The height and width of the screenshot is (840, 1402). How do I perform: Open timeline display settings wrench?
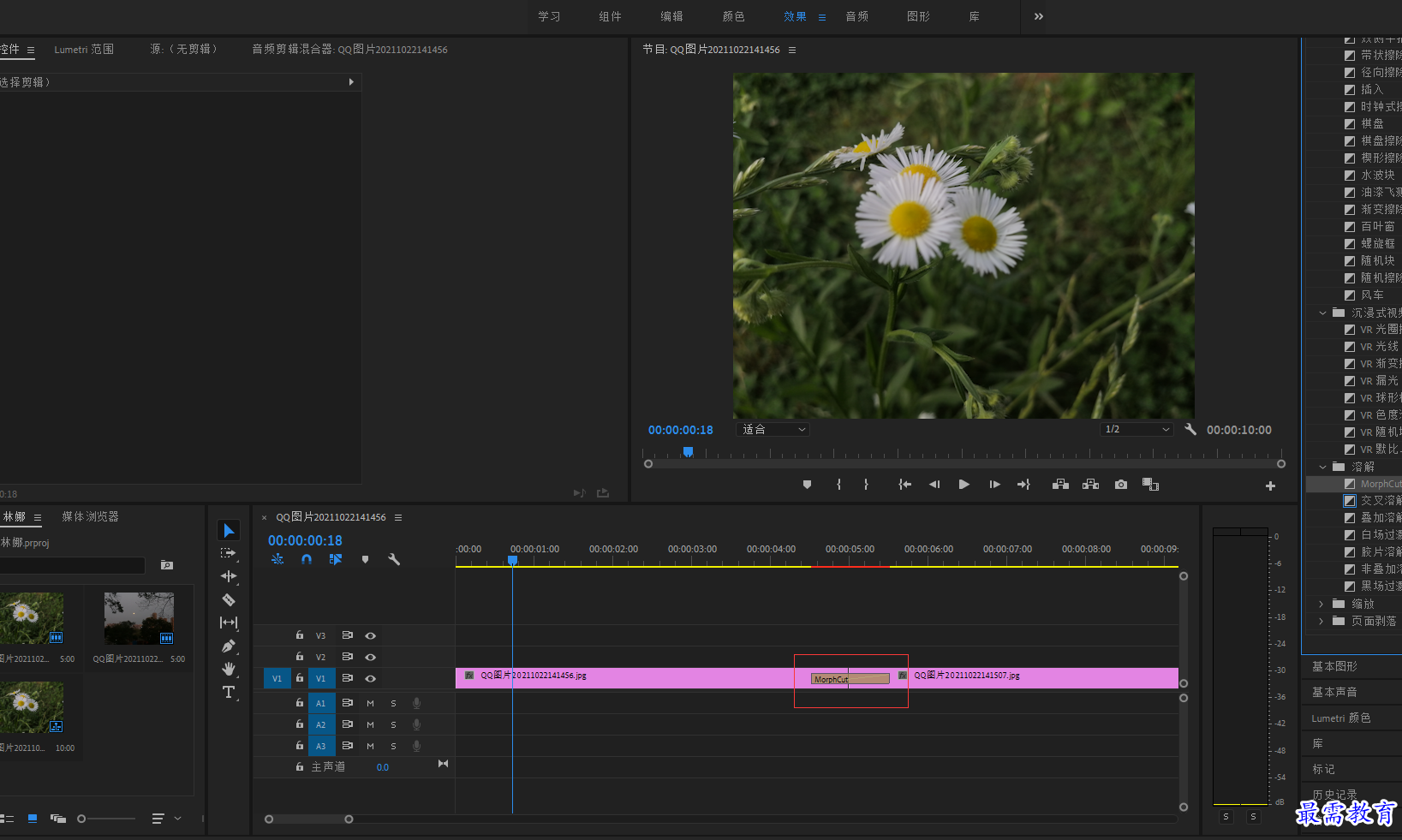pyautogui.click(x=394, y=559)
